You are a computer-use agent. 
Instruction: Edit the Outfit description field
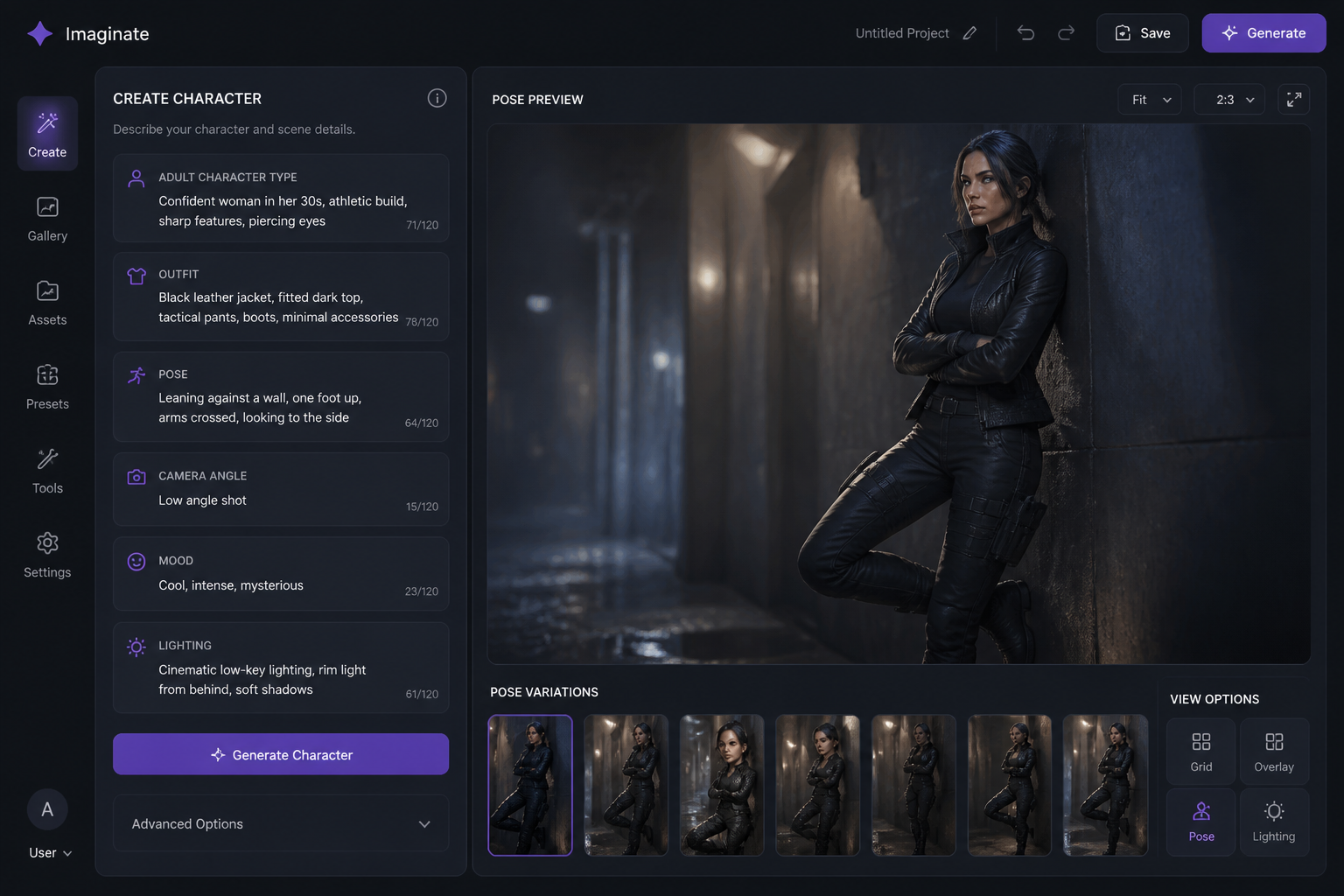(281, 297)
